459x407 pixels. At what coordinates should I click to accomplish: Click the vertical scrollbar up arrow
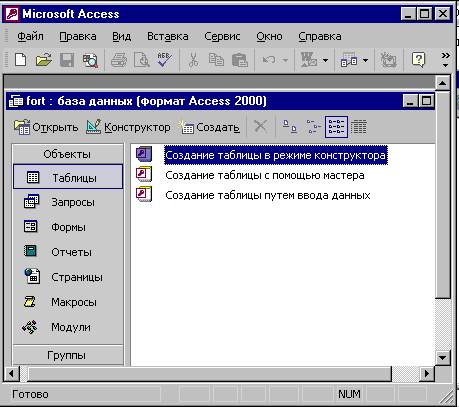click(442, 83)
